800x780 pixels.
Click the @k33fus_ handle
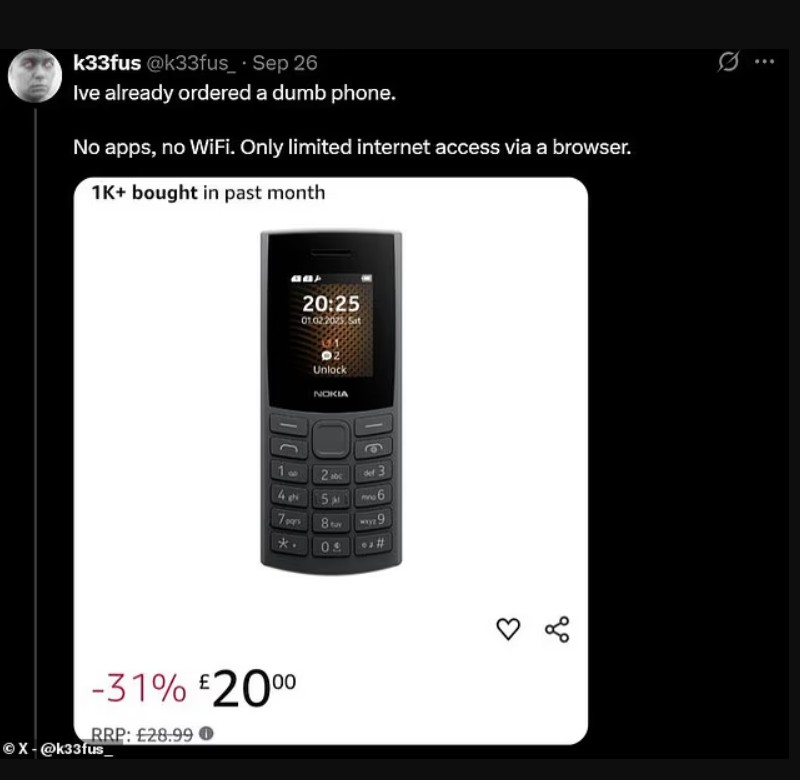click(191, 63)
